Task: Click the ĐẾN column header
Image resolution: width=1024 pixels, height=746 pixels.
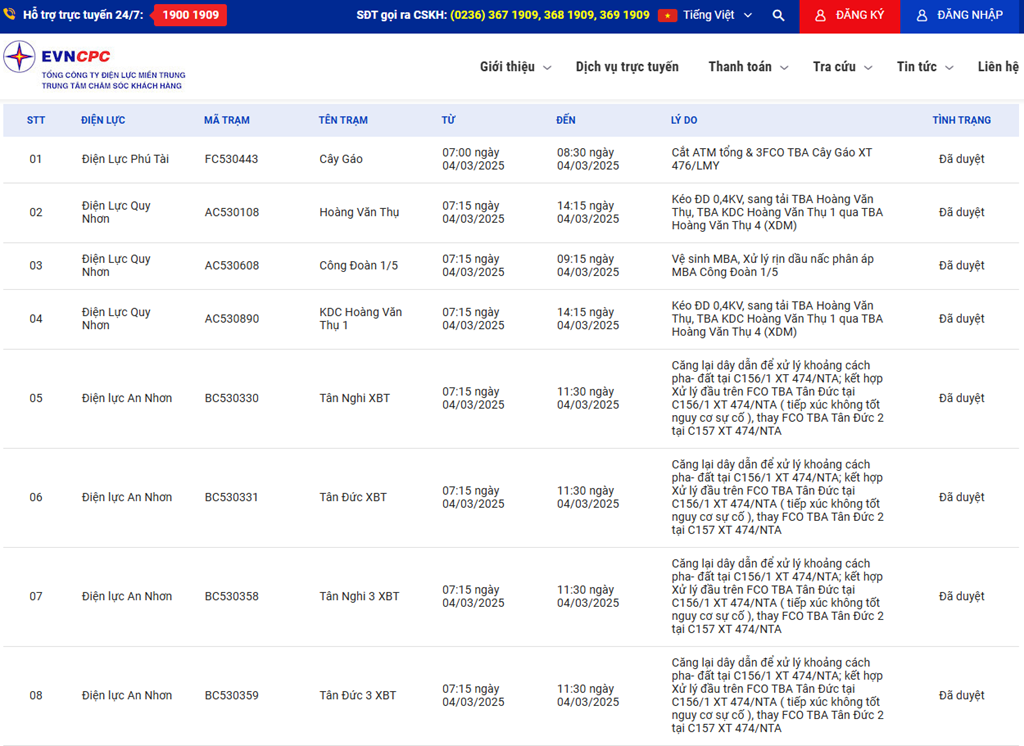Action: tap(566, 120)
